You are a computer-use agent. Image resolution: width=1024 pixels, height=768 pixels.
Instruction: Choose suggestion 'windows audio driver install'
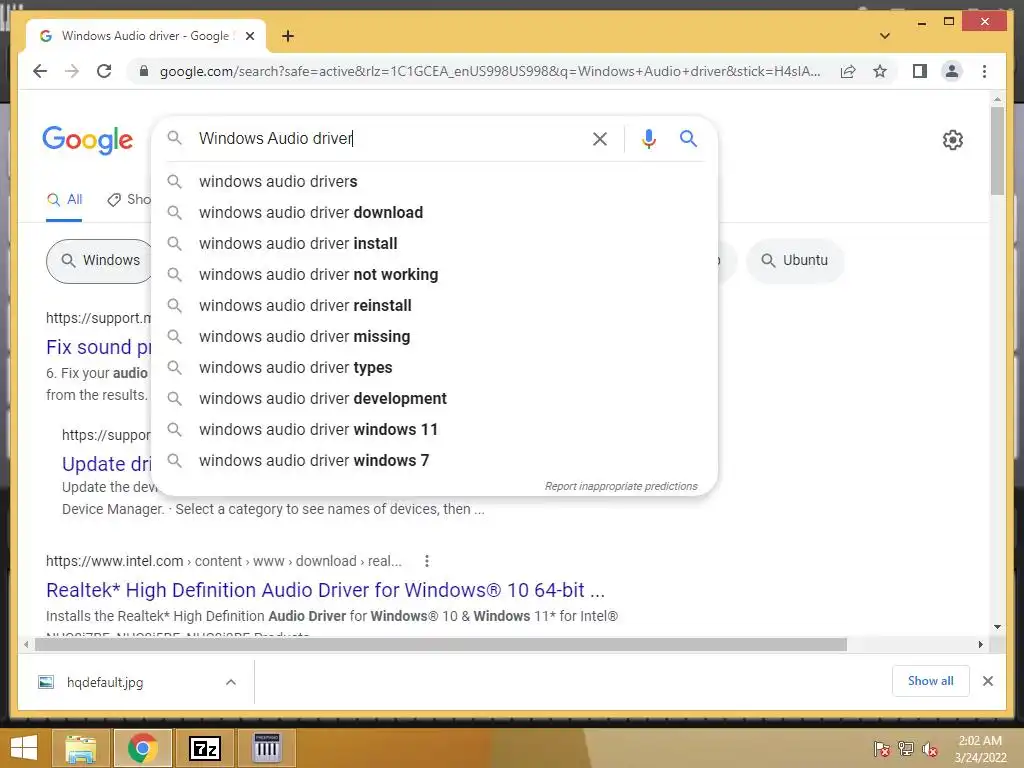434,244
